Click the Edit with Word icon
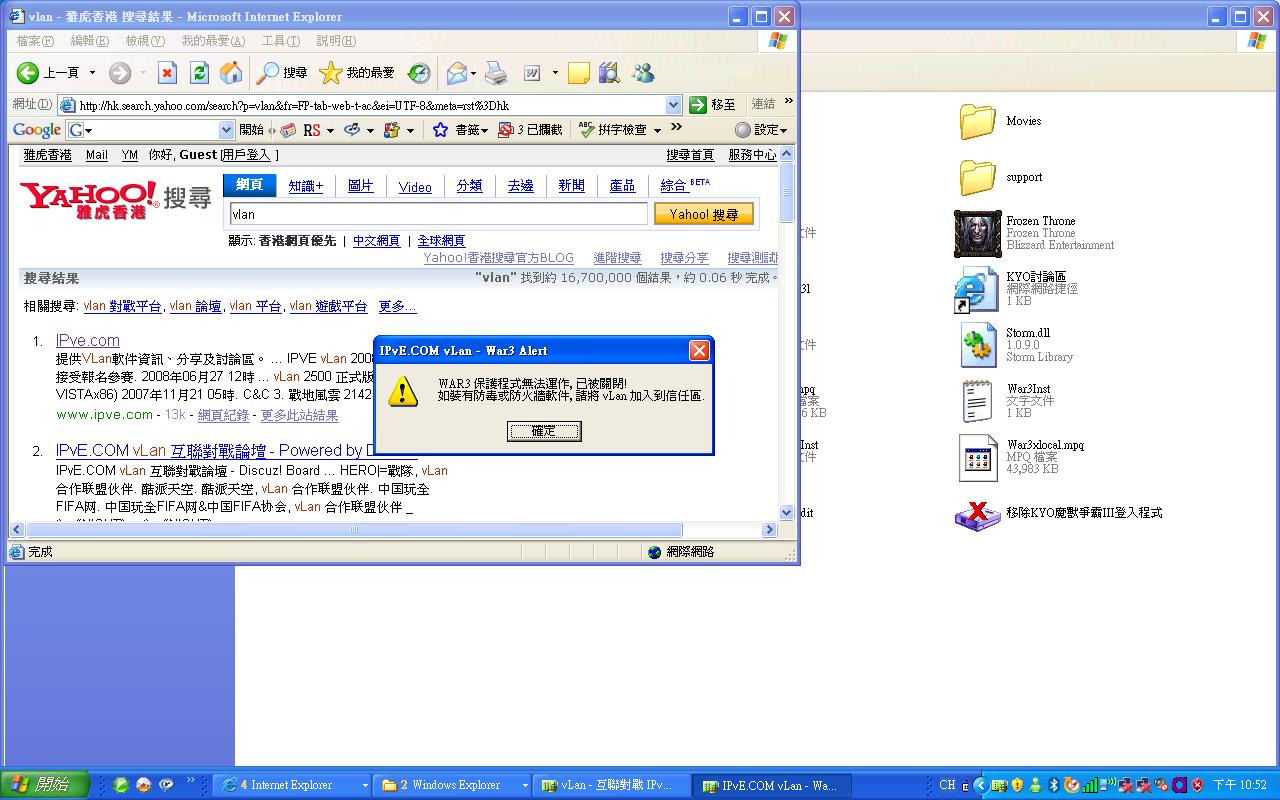 [532, 73]
